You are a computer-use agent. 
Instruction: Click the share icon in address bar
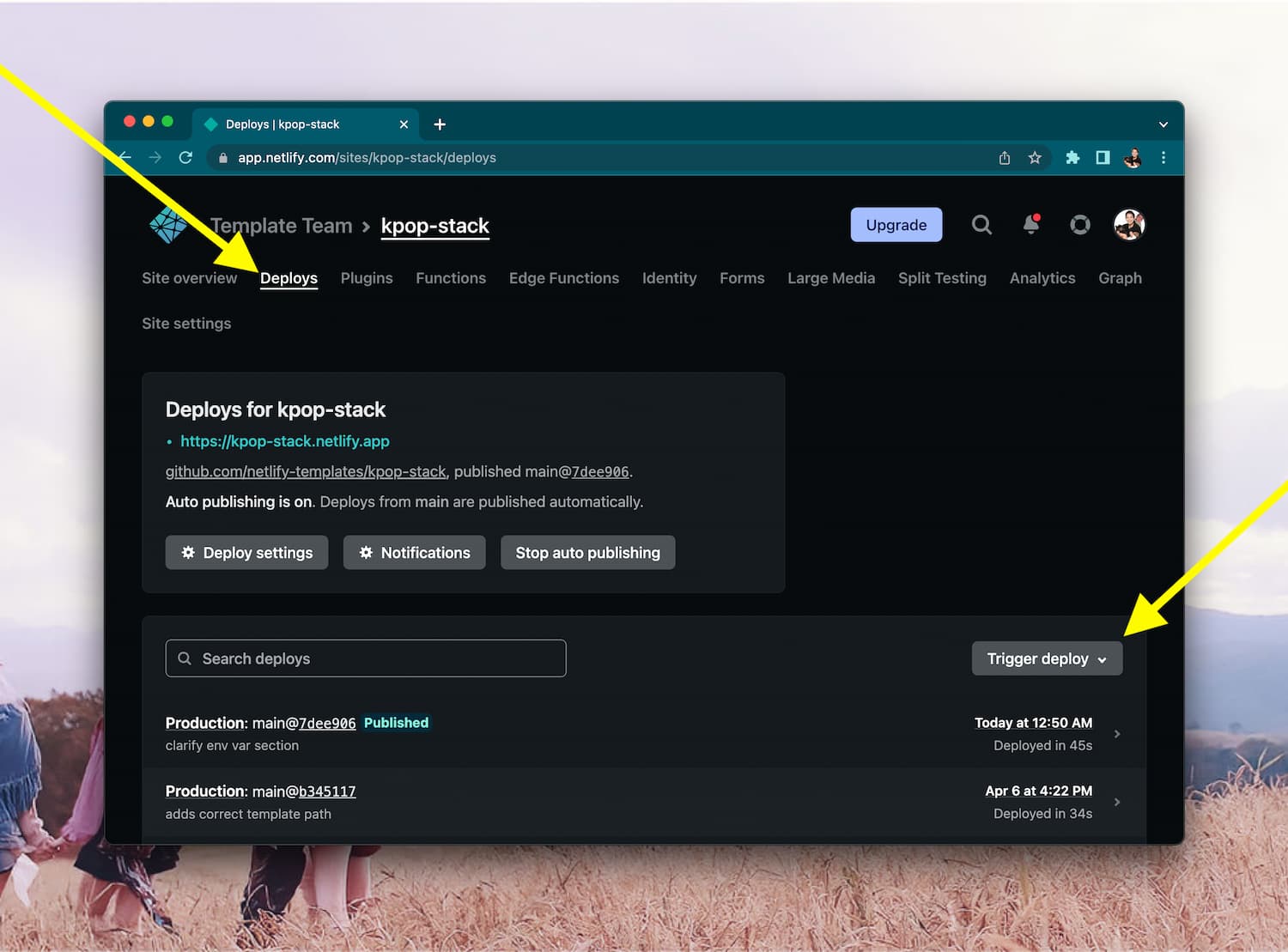pos(1005,158)
